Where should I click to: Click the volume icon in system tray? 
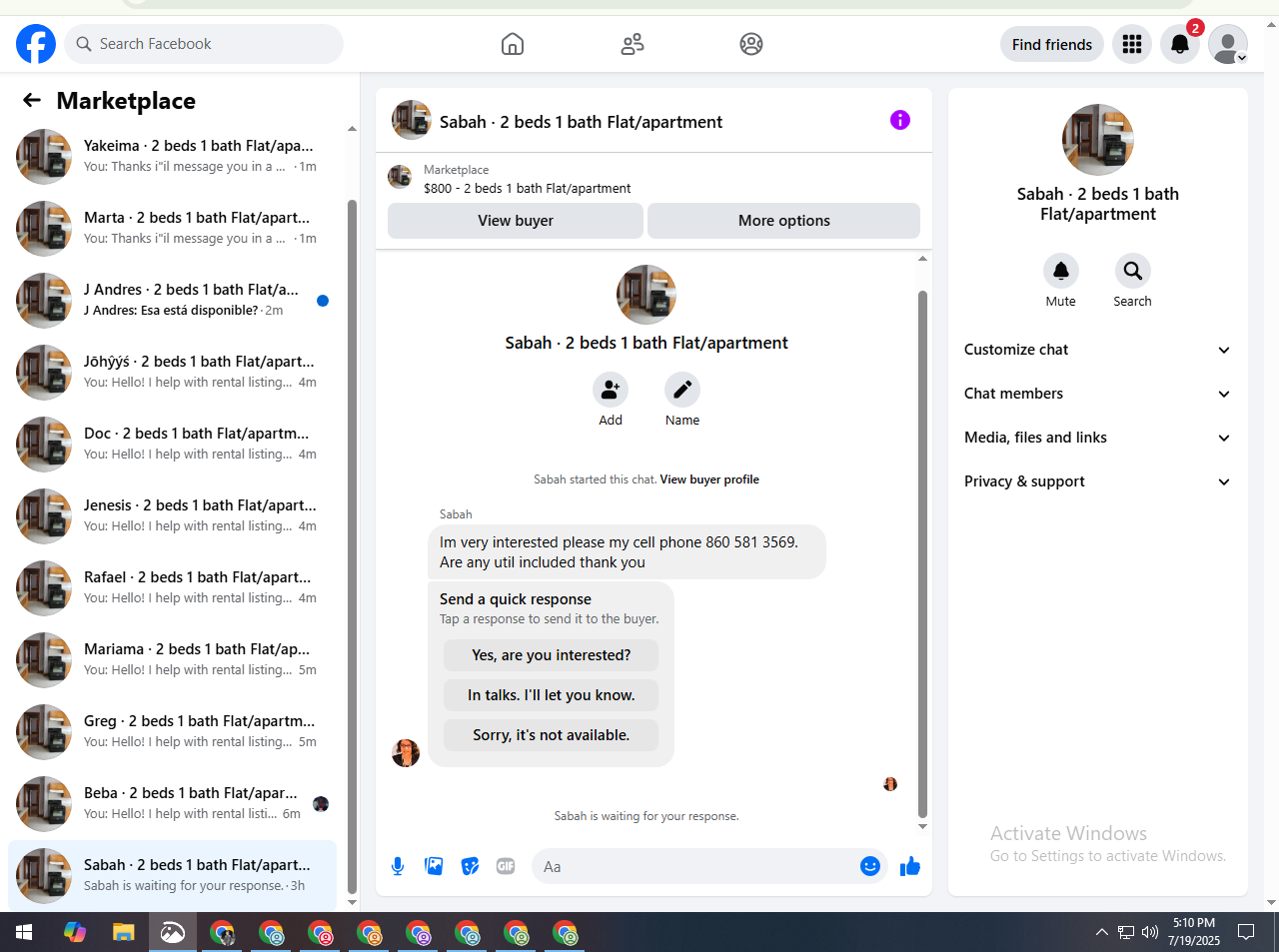(1150, 932)
